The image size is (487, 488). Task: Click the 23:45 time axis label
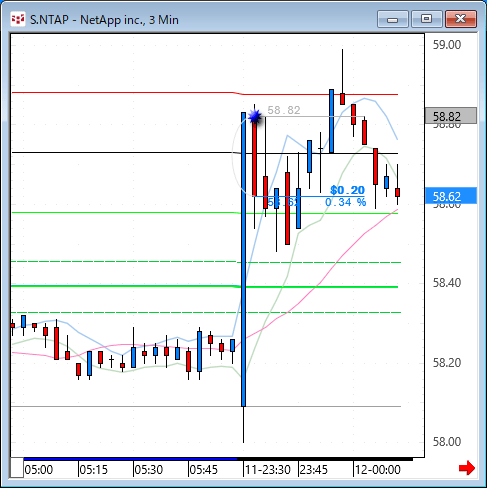314,470
